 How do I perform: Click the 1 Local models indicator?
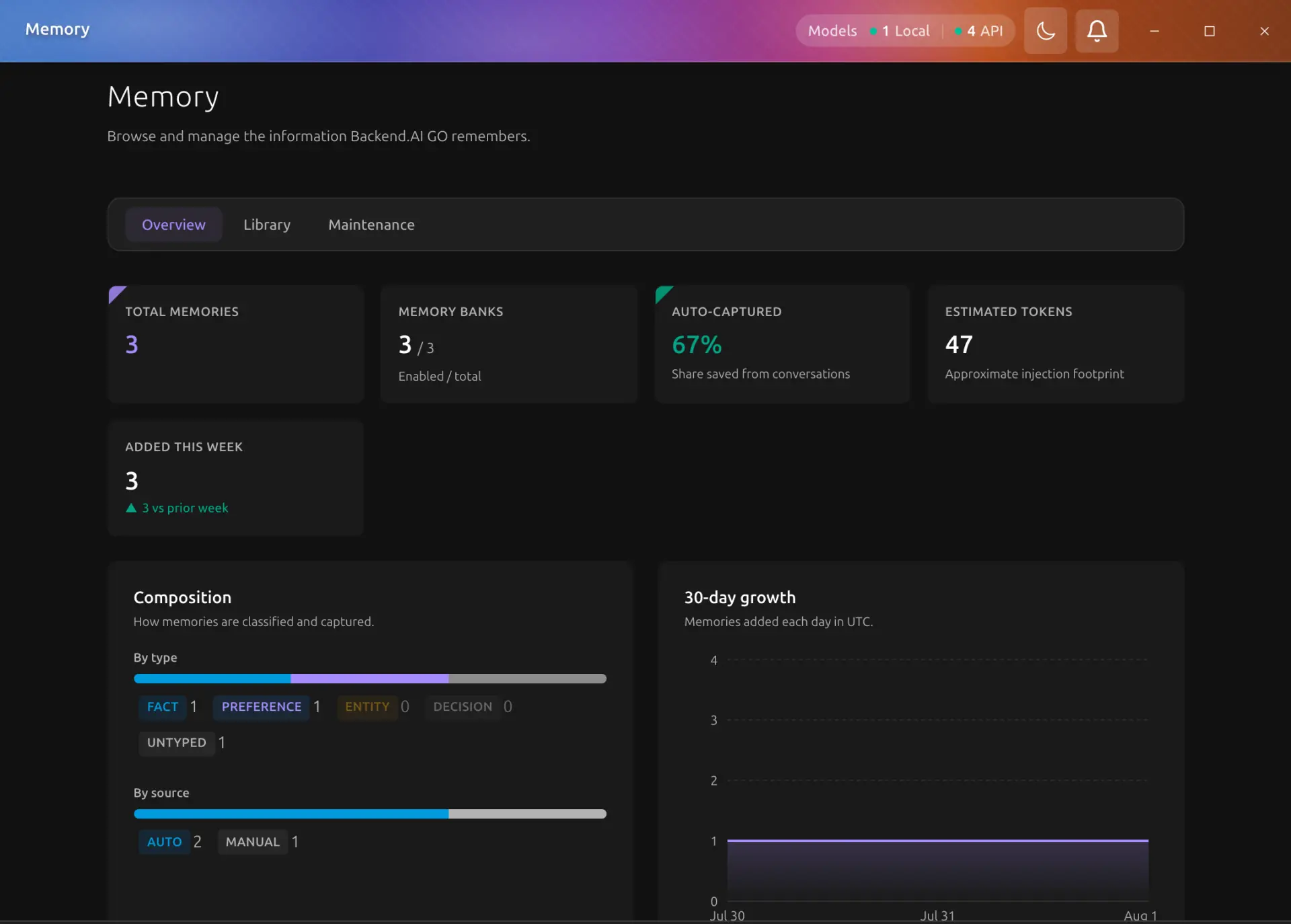click(x=900, y=31)
